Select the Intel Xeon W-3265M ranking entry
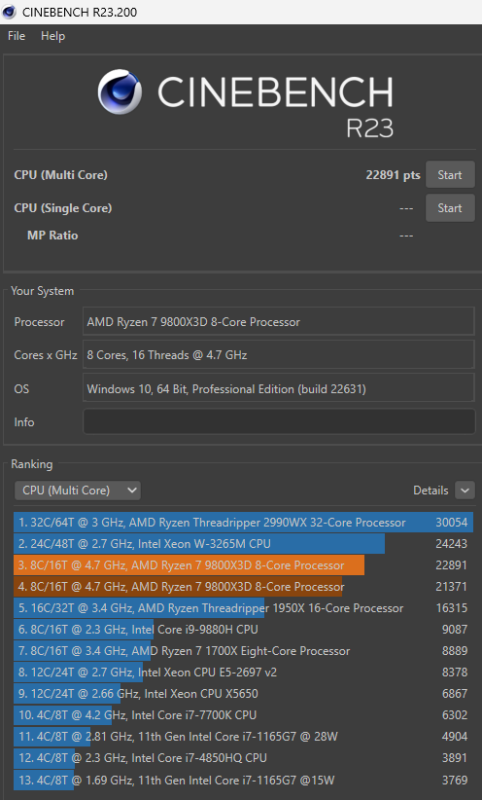482x800 pixels. [x=243, y=544]
